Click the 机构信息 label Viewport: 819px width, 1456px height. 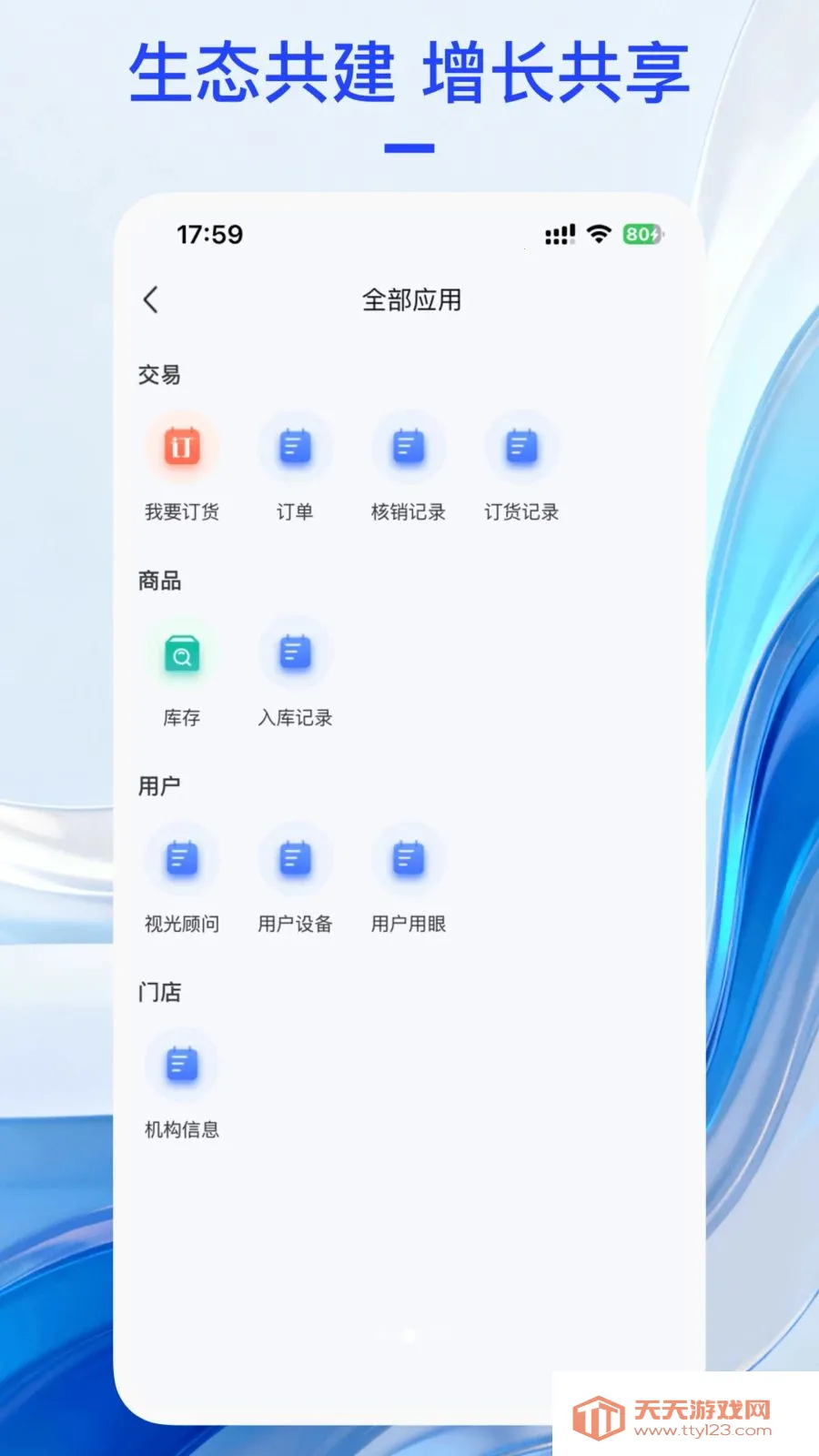tap(182, 1129)
